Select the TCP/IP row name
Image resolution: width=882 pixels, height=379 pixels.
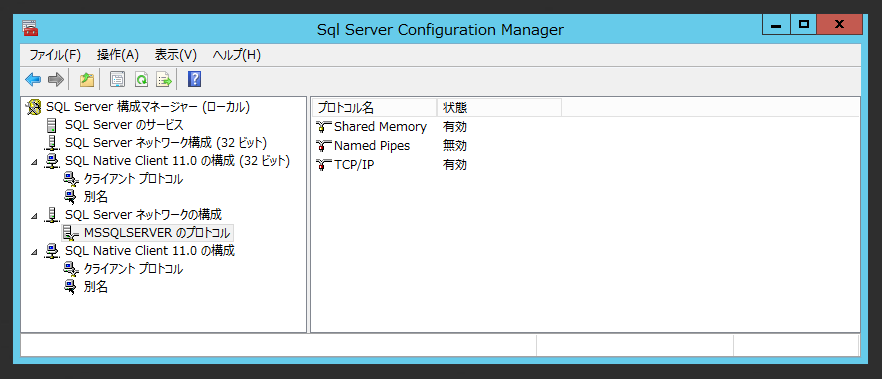pos(354,165)
